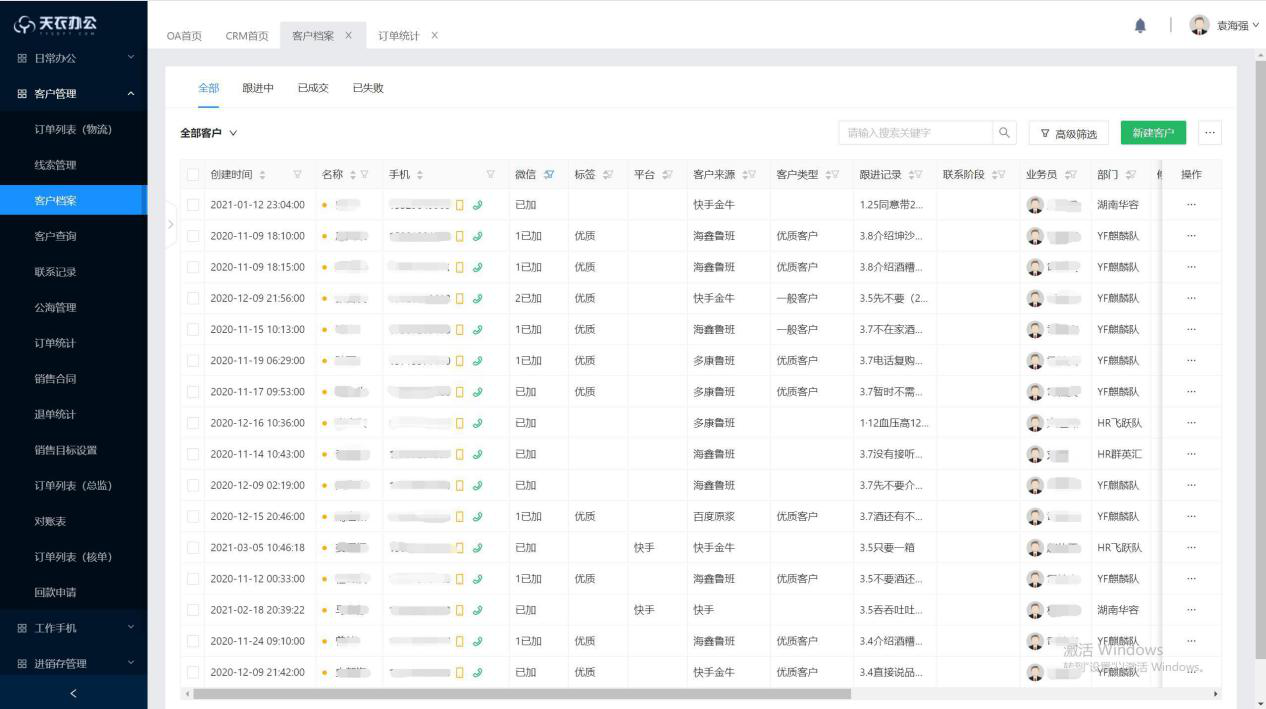Screen dimensions: 1266x709
Task: Open row actions for 2020-11-19 06:29:00 row
Action: (1191, 360)
